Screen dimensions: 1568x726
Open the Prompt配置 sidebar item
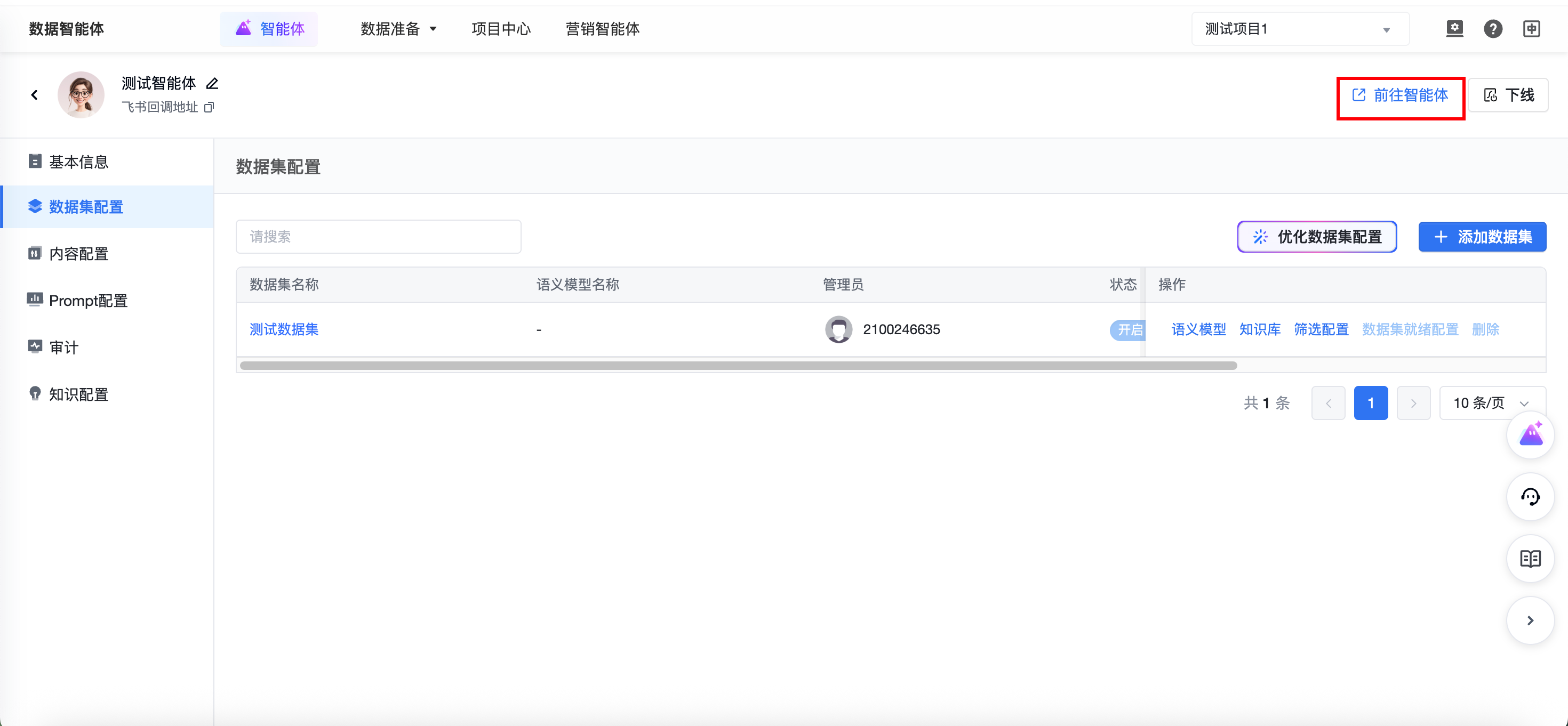87,301
